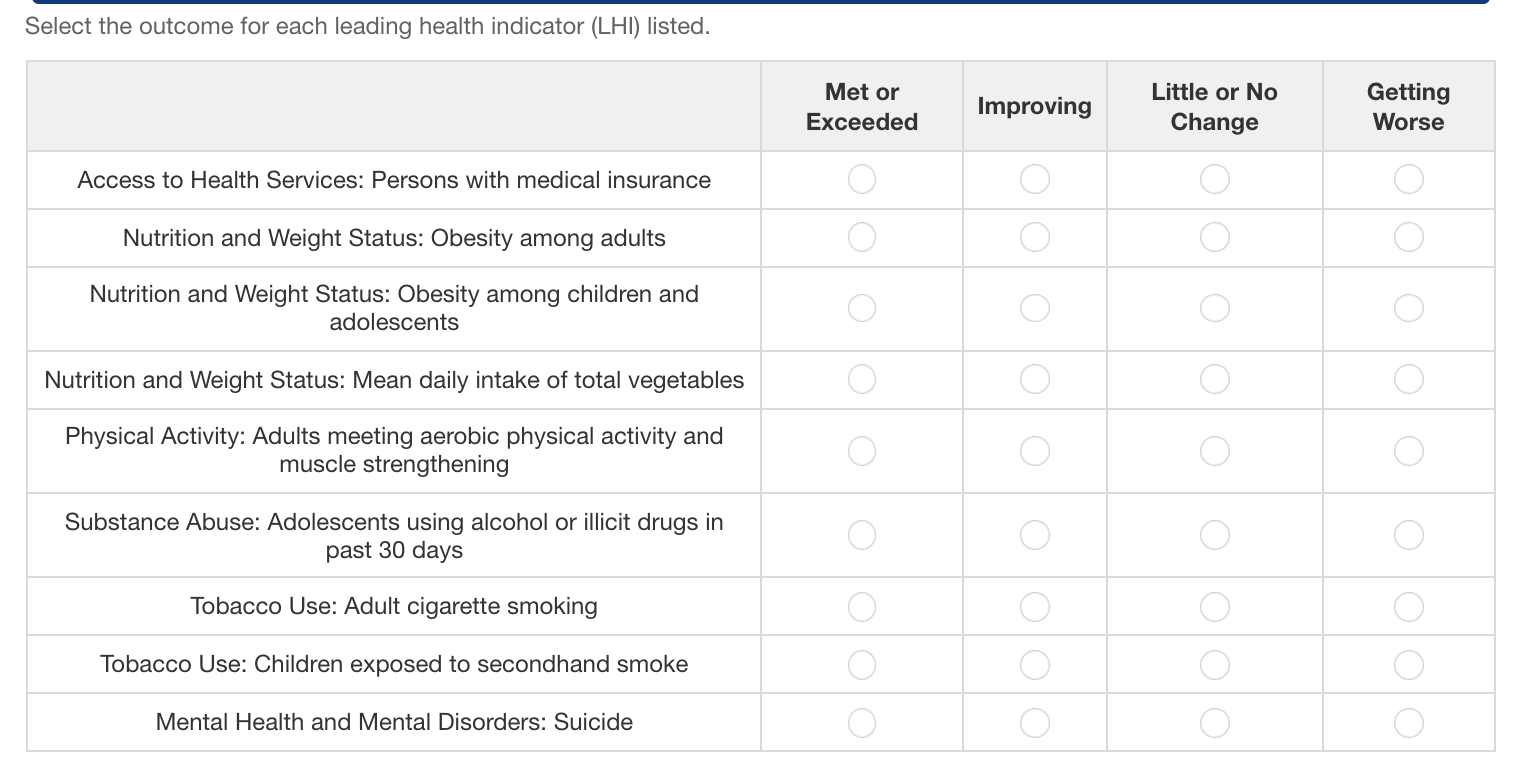This screenshot has width=1520, height=772.
Task: Mark secondhand smoke exposure as Met or Exceeded
Action: [x=862, y=664]
